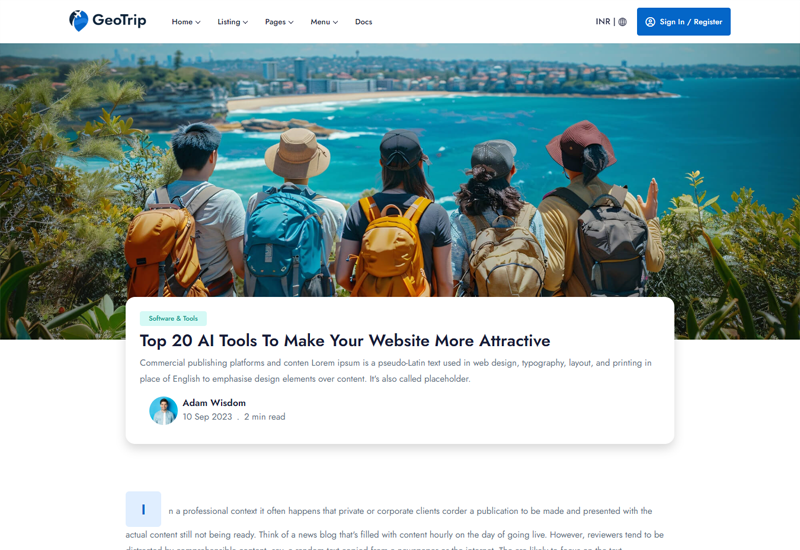This screenshot has height=550, width=800.
Task: Select the INR currency option
Action: (x=603, y=21)
